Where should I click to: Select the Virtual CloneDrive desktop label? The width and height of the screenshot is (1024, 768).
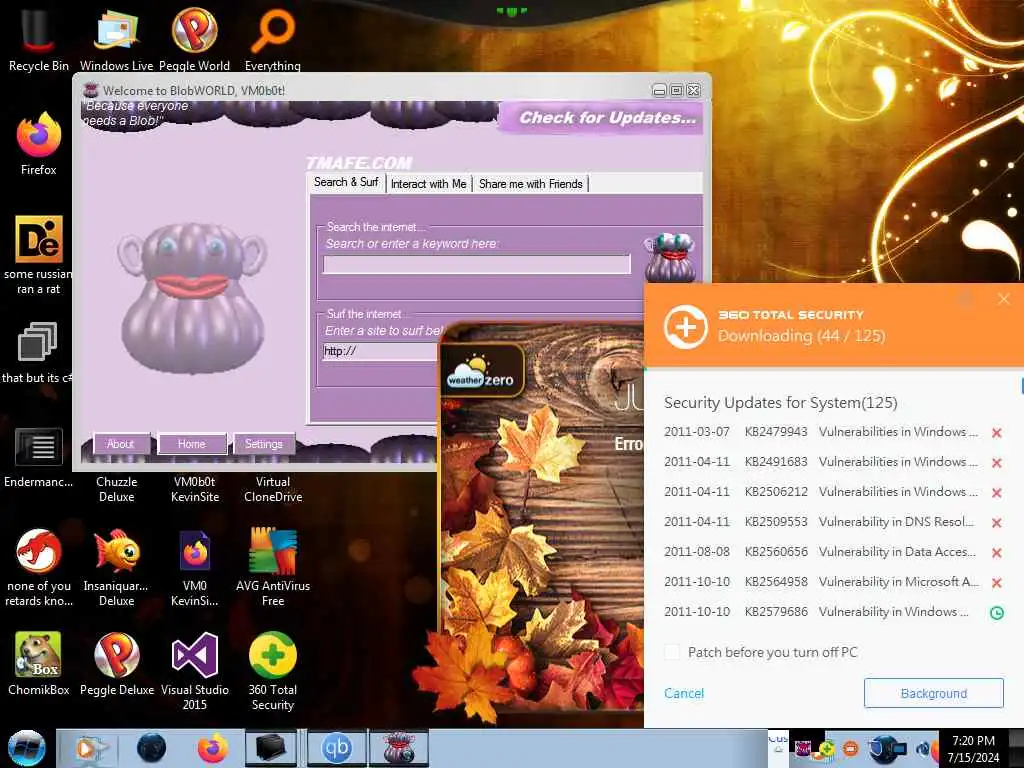coord(272,489)
